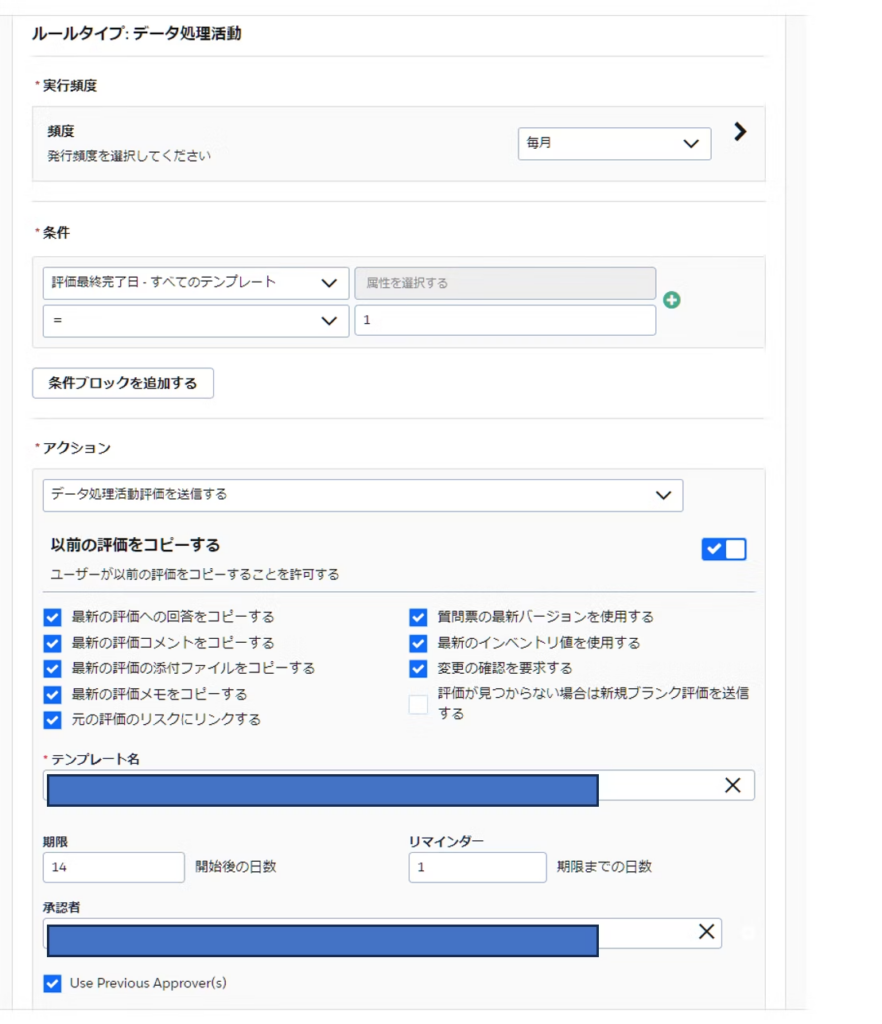This screenshot has height=1024, width=882.
Task: Toggle the 以前の評価をコピーする switch
Action: pyautogui.click(x=724, y=549)
